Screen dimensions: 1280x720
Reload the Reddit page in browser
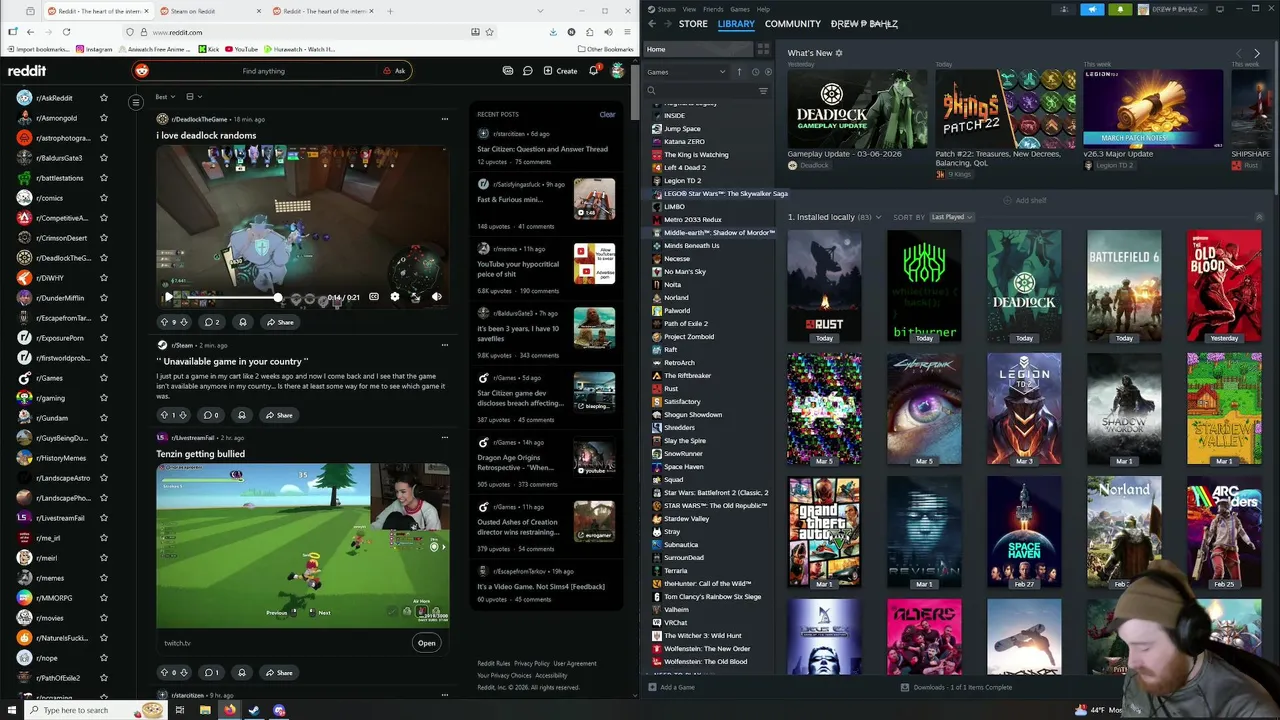[66, 32]
